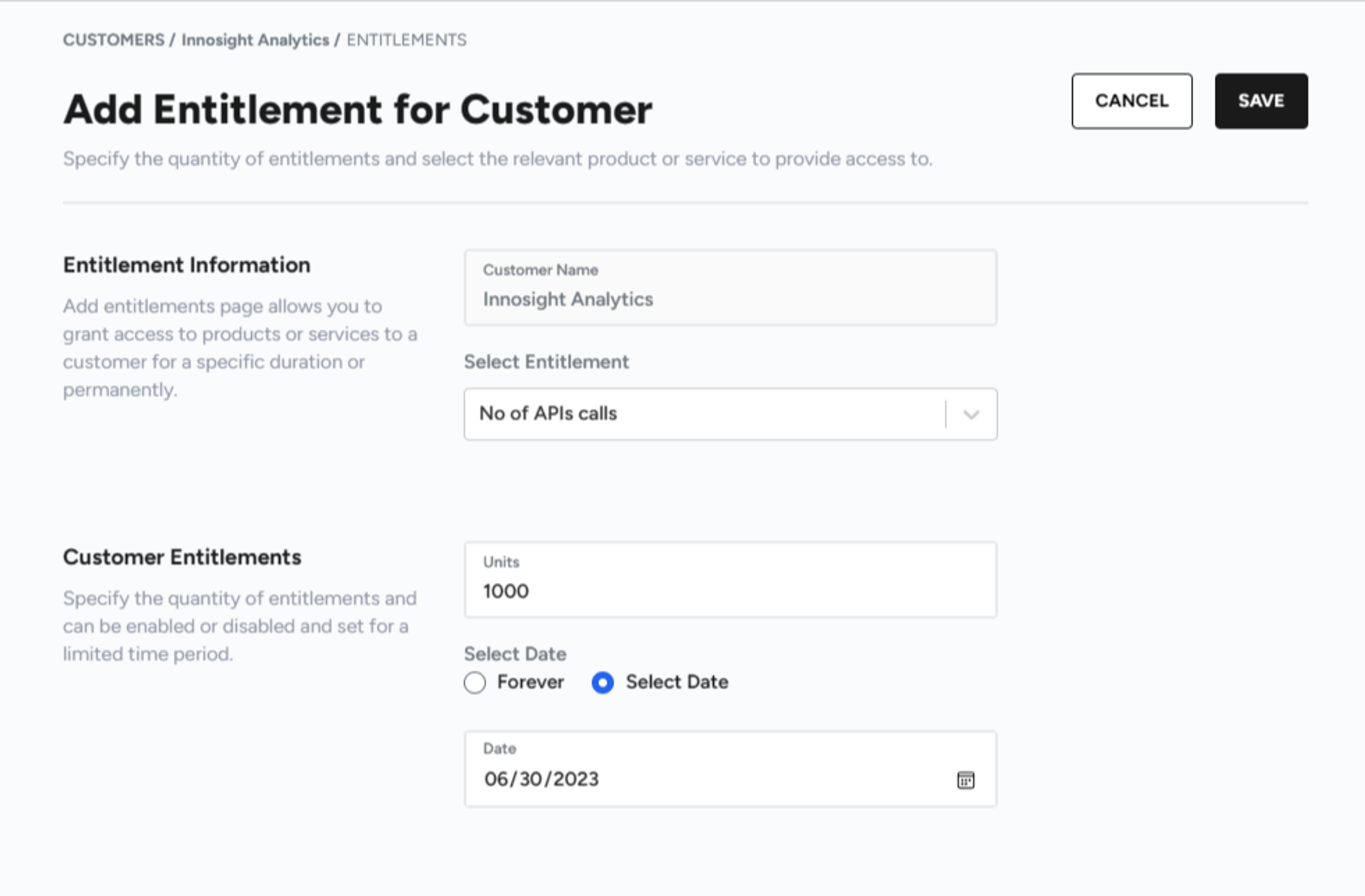This screenshot has height=896, width=1365.
Task: Click the "Add Entitlement for Customer" heading
Action: click(x=358, y=109)
